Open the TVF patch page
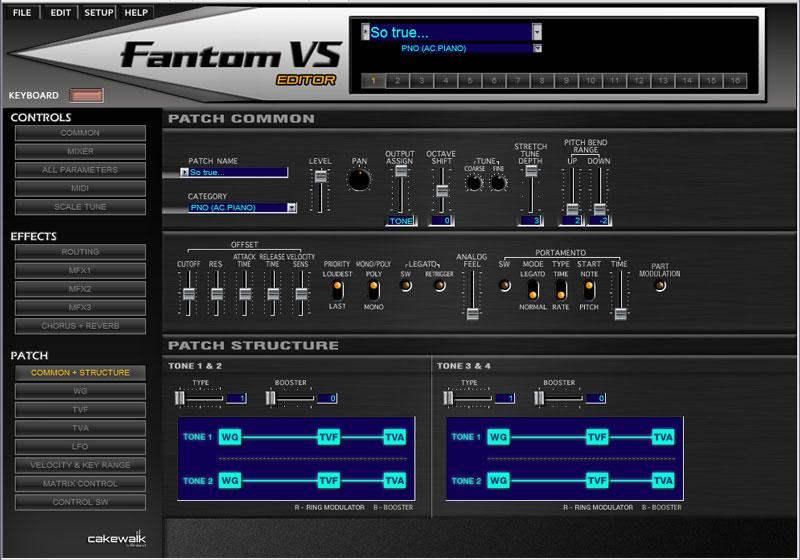Screen dimensions: 800x560 (x=80, y=410)
